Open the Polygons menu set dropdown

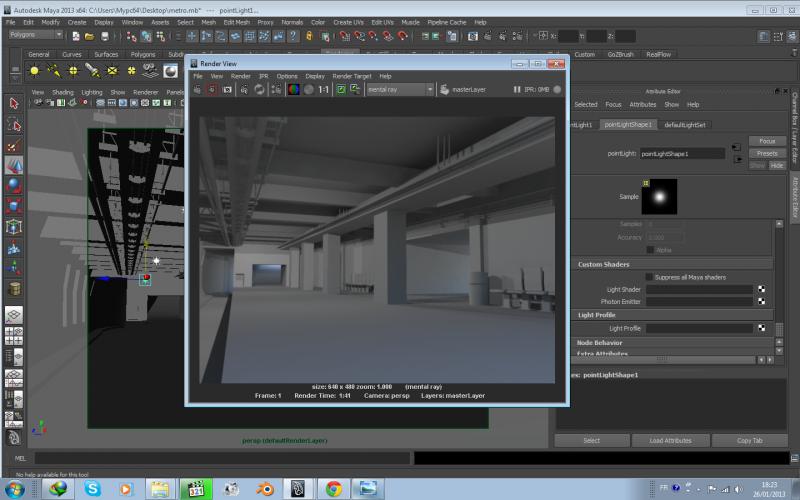pyautogui.click(x=35, y=35)
